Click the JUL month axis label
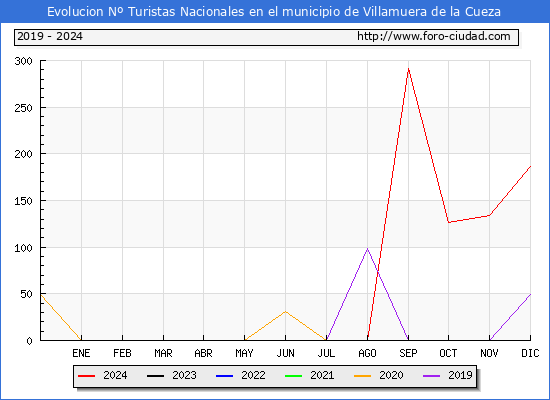The width and height of the screenshot is (550, 400). [327, 353]
